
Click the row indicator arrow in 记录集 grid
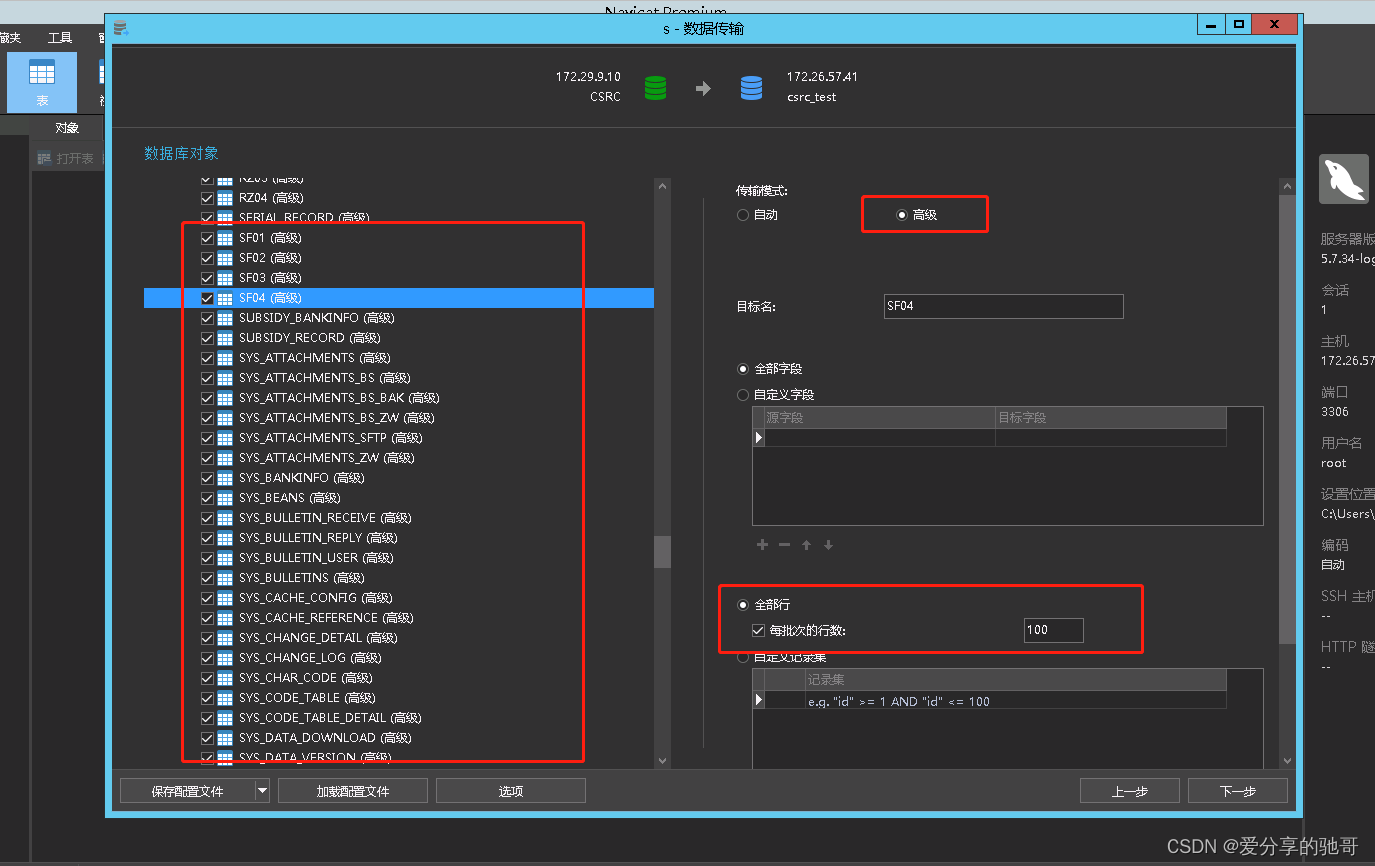759,700
